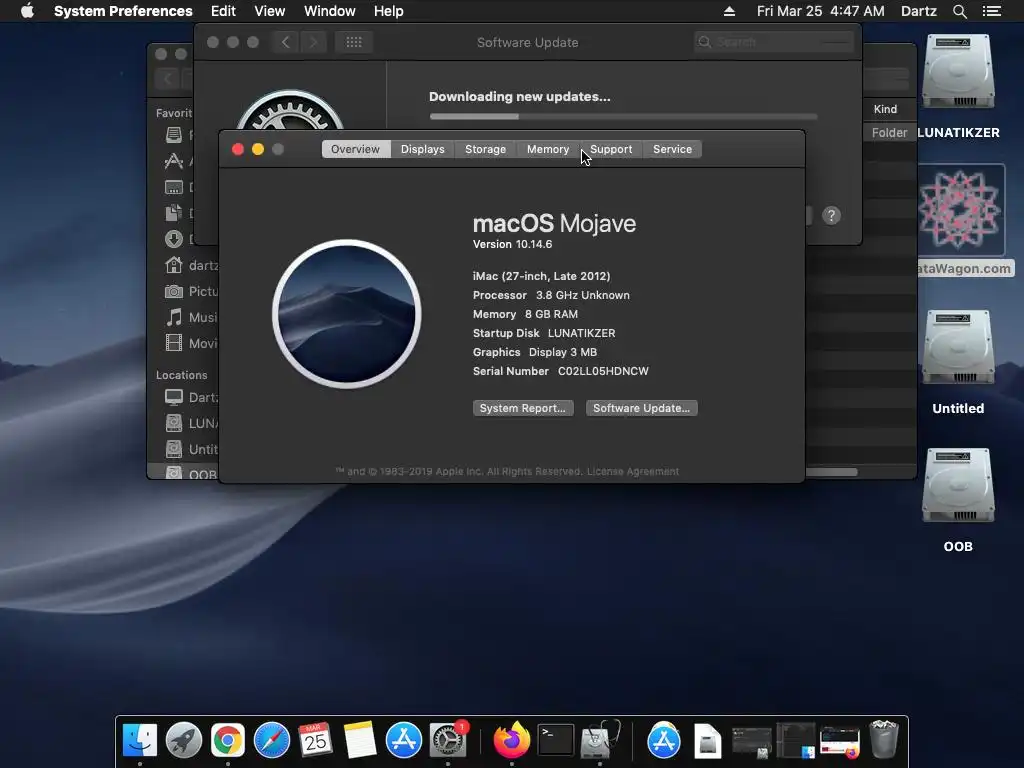The height and width of the screenshot is (768, 1024).
Task: Click Show All grid button in Software Update
Action: pyautogui.click(x=354, y=42)
